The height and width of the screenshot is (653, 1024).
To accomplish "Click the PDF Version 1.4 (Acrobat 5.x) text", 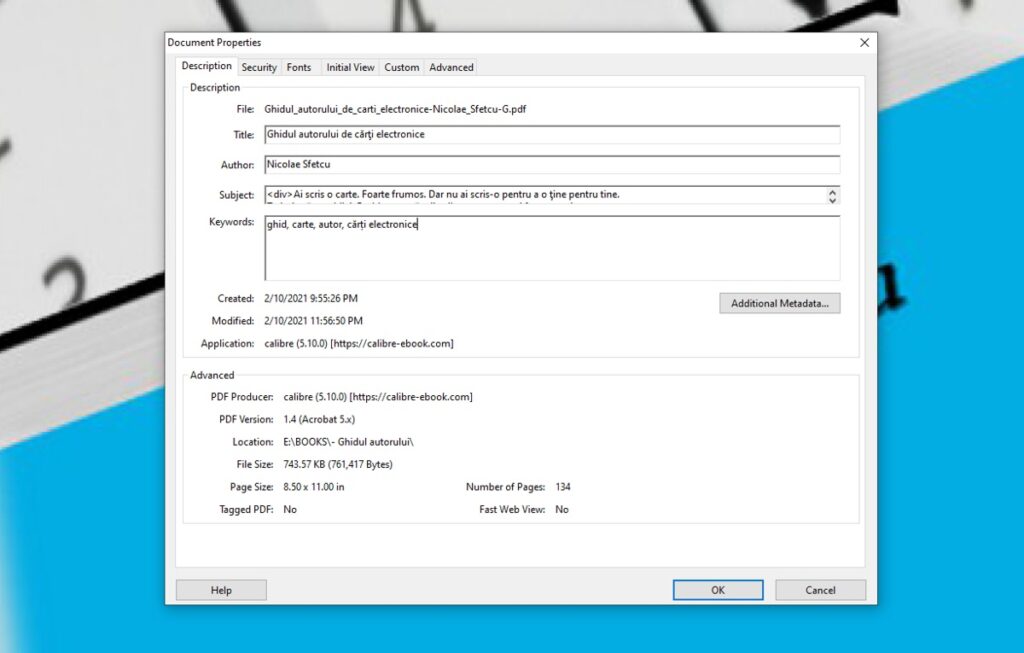I will tap(319, 419).
